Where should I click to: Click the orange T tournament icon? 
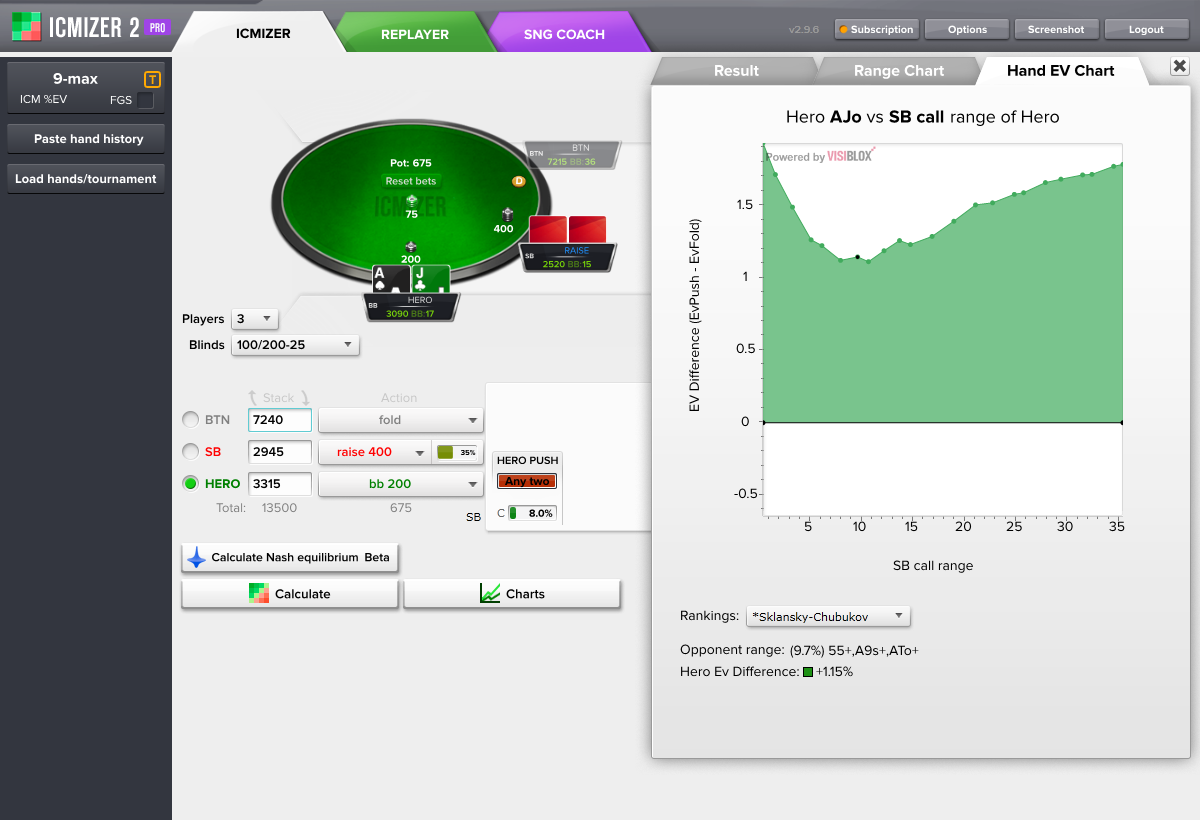pos(152,79)
